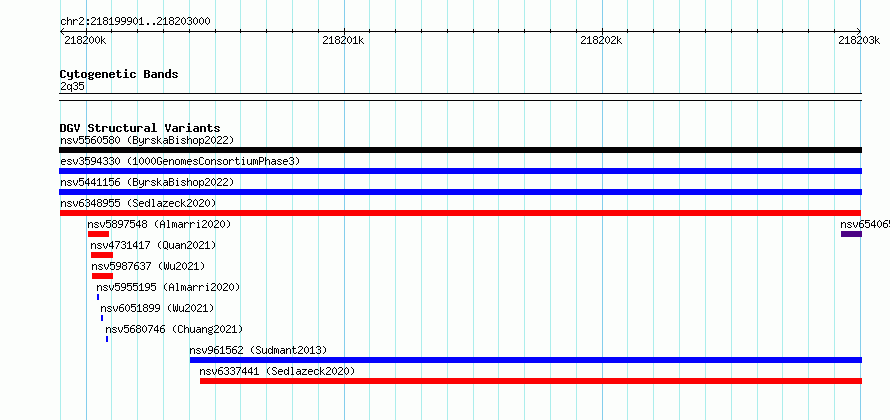Viewport: 890px width, 420px height.
Task: Click the purple variant bar at right edge
Action: (851, 234)
